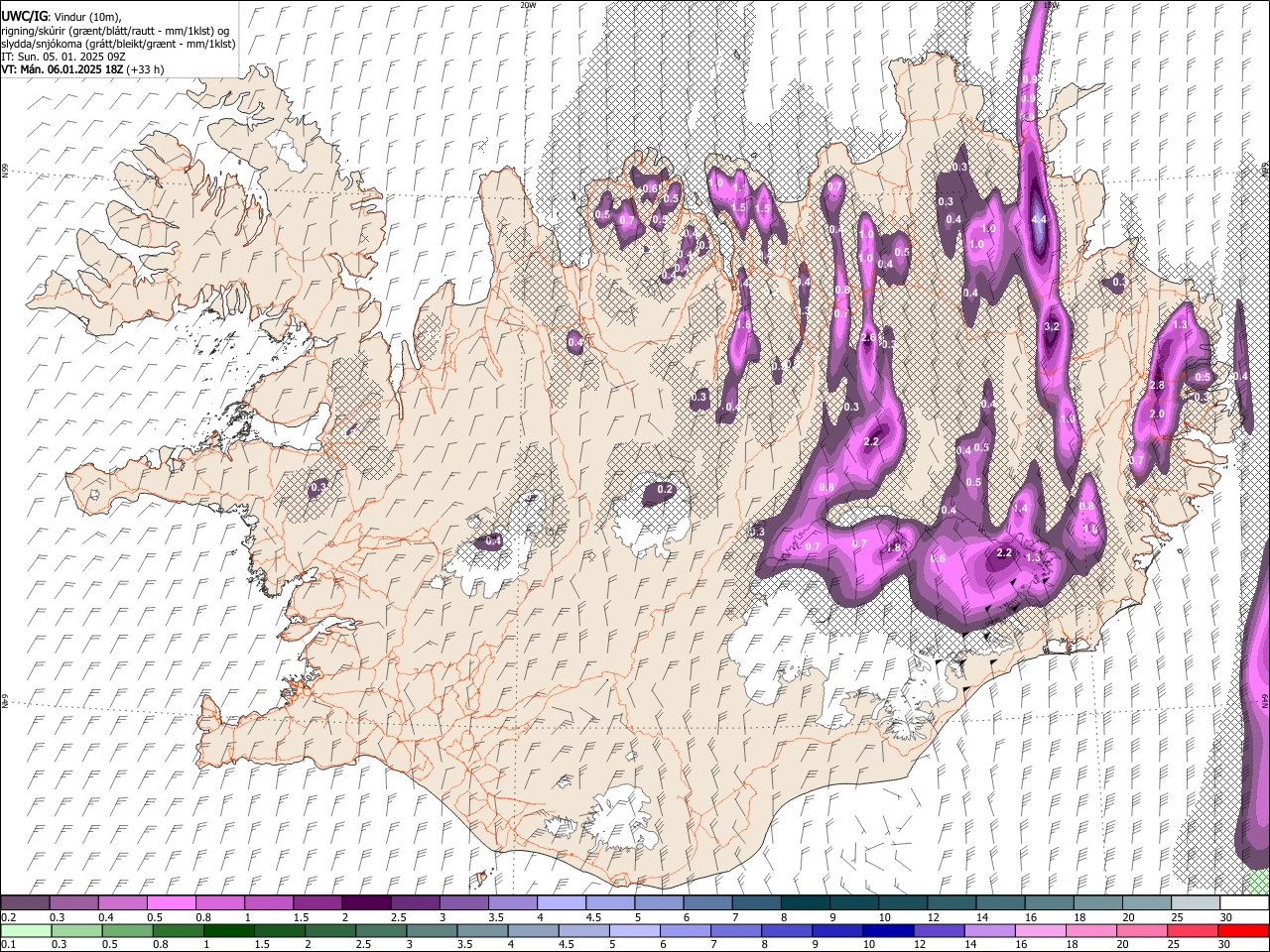Viewport: 1270px width, 952px height.
Task: Click the '20W' longitude label at the top edge
Action: pyautogui.click(x=528, y=5)
